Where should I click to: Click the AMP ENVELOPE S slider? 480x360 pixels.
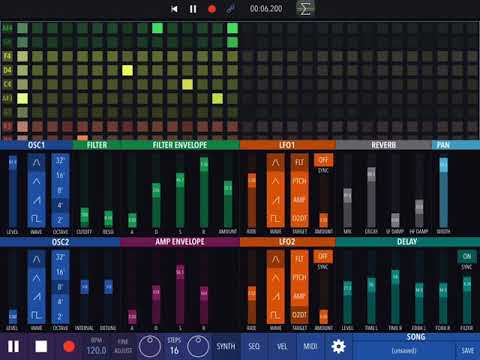(180, 287)
